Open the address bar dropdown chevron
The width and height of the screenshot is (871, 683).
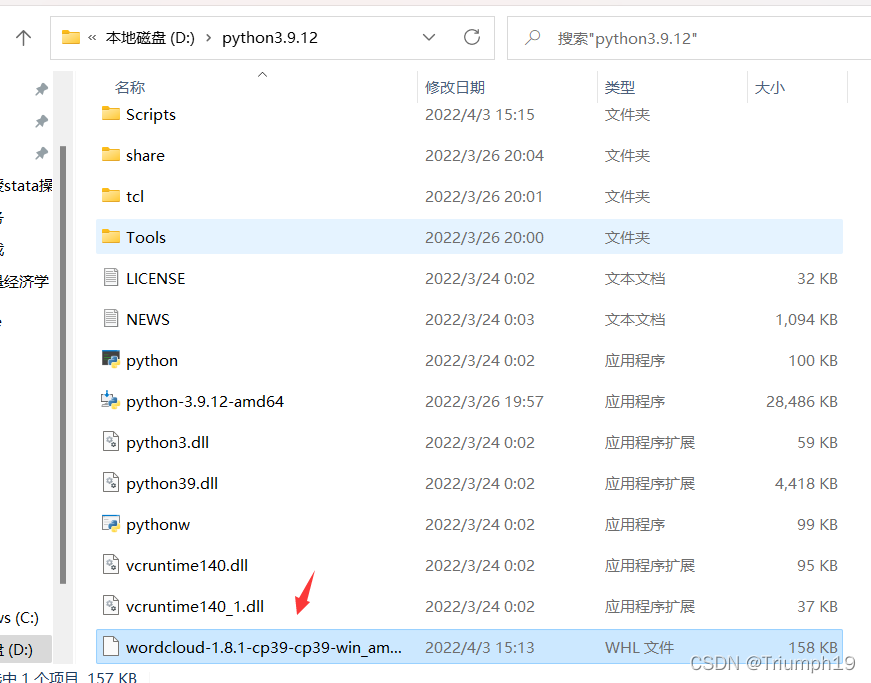429,37
